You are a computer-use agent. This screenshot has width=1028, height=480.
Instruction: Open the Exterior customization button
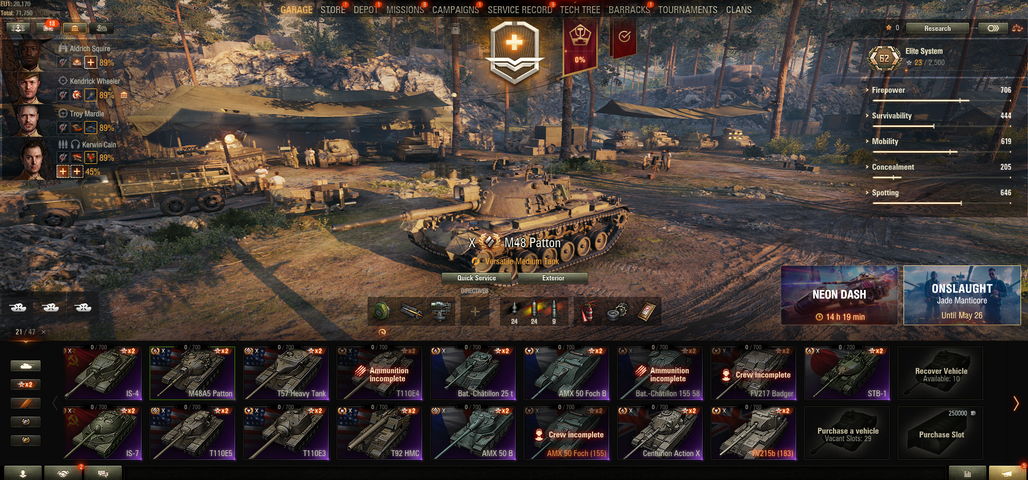tap(553, 278)
